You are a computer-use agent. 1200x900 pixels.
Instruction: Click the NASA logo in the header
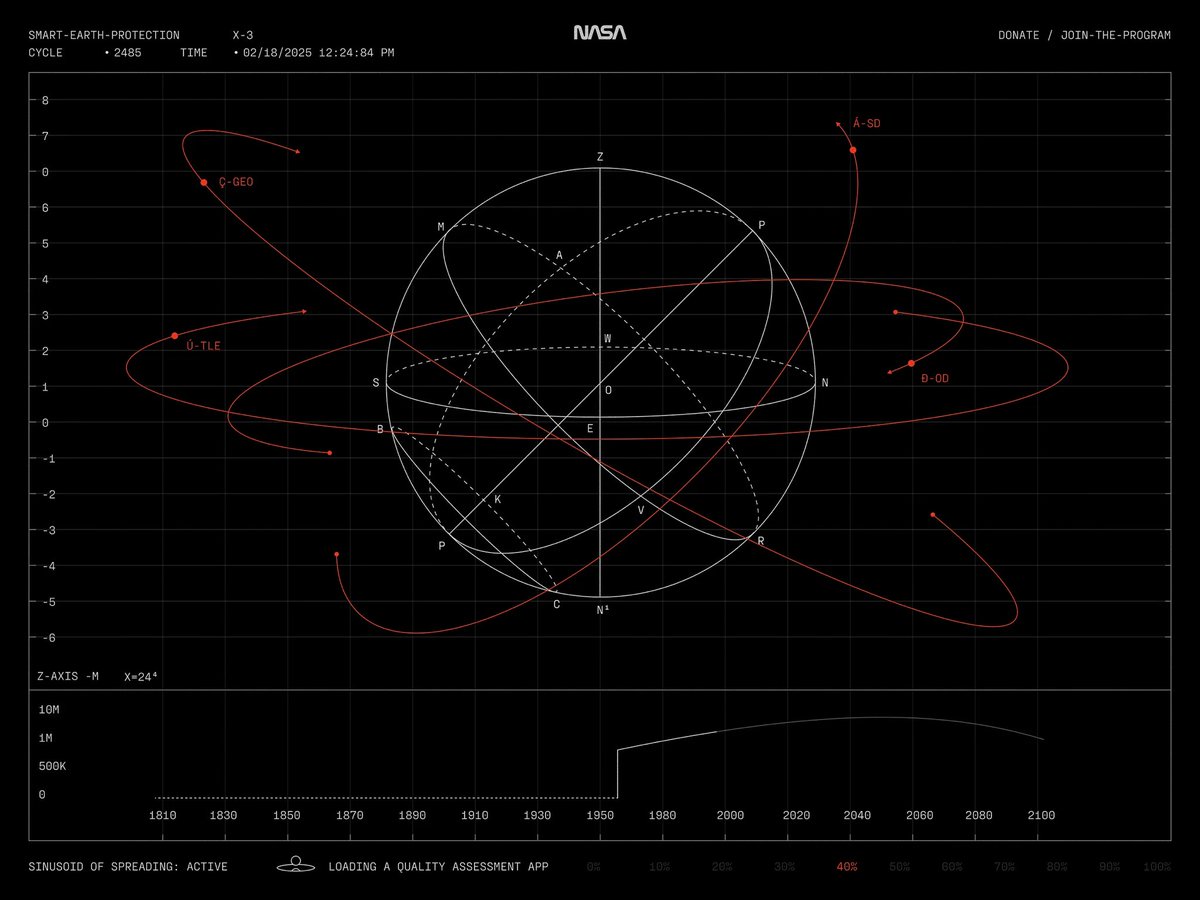(x=600, y=33)
